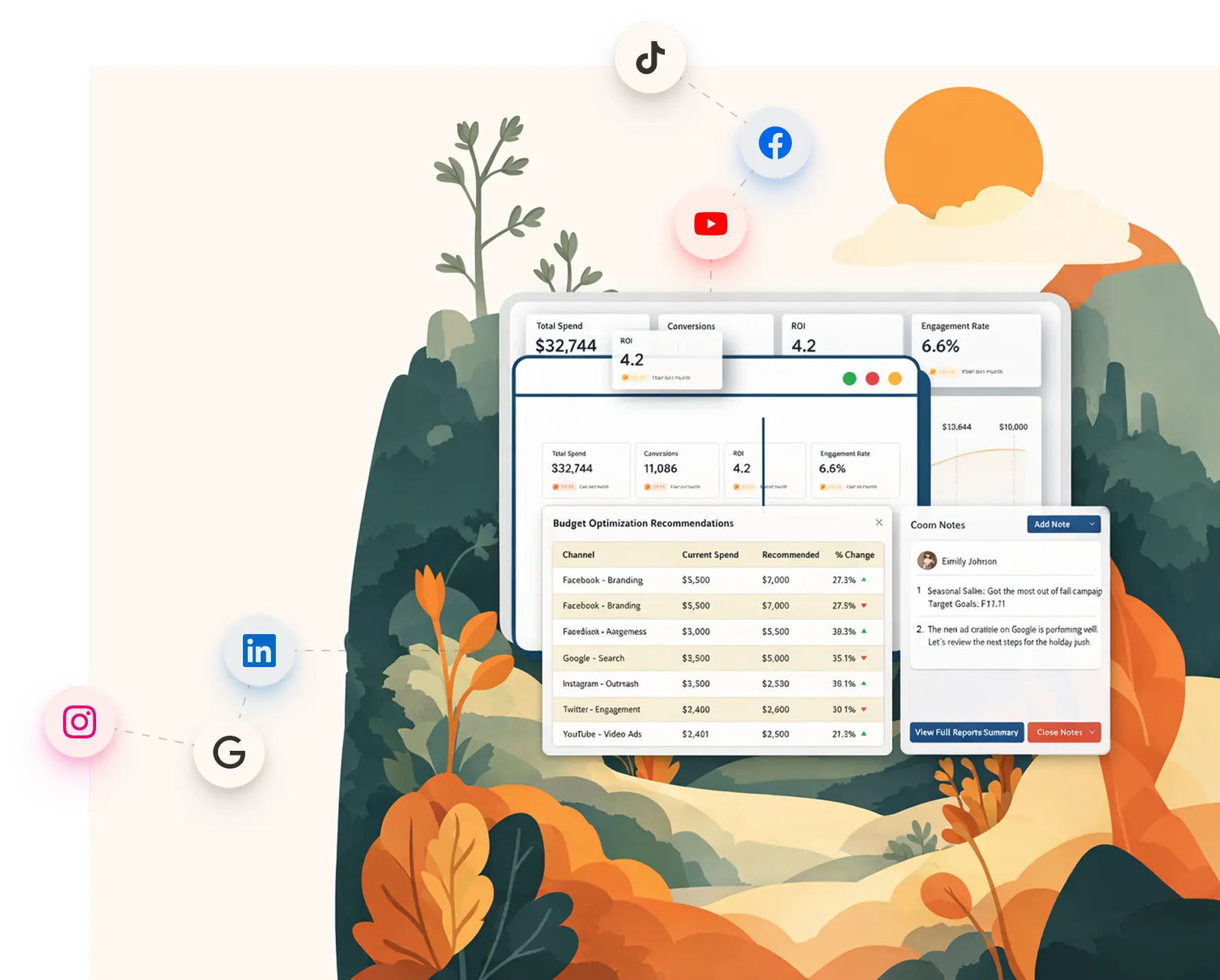
Task: Click the $2,401 current spend cell
Action: (695, 734)
